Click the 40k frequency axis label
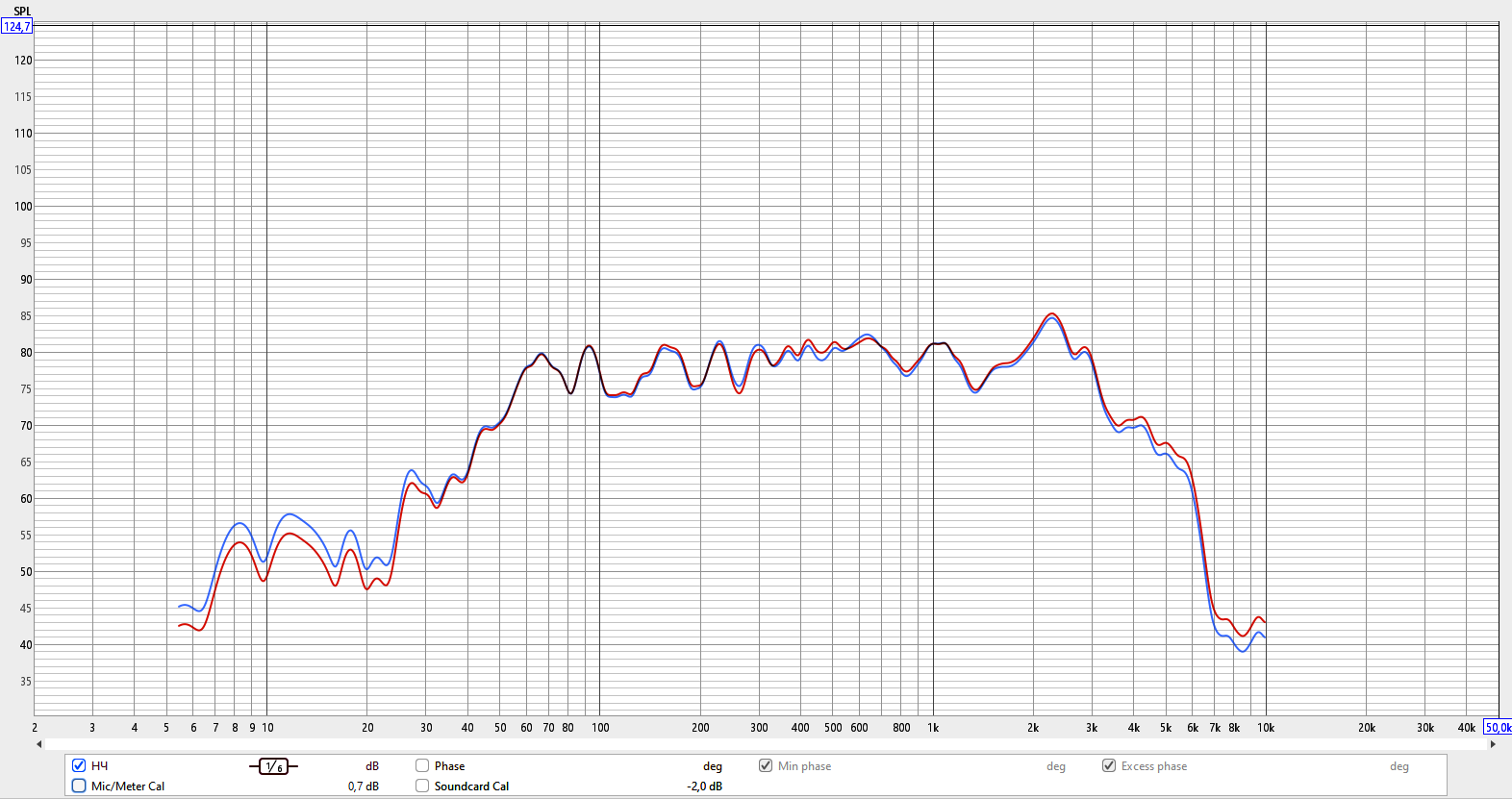The width and height of the screenshot is (1512, 799). [x=1467, y=728]
